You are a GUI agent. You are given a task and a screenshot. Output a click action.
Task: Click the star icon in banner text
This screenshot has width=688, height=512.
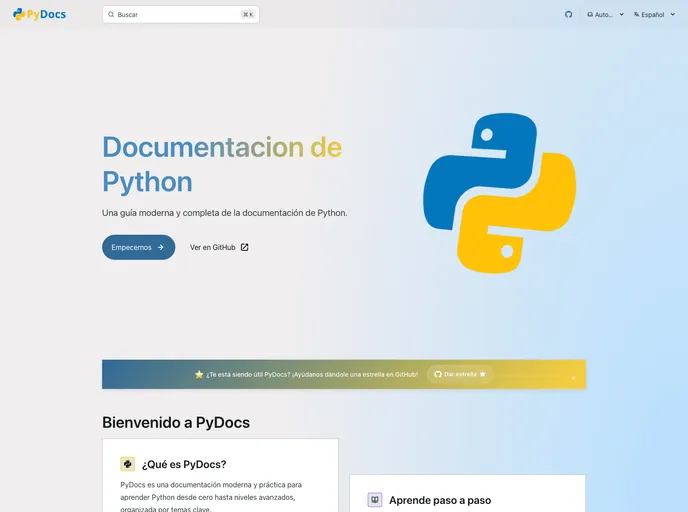tap(199, 374)
